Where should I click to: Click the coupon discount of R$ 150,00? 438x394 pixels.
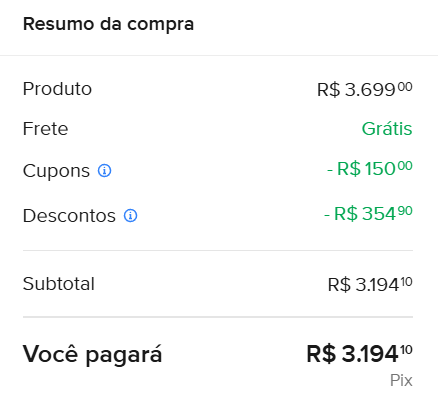click(370, 168)
